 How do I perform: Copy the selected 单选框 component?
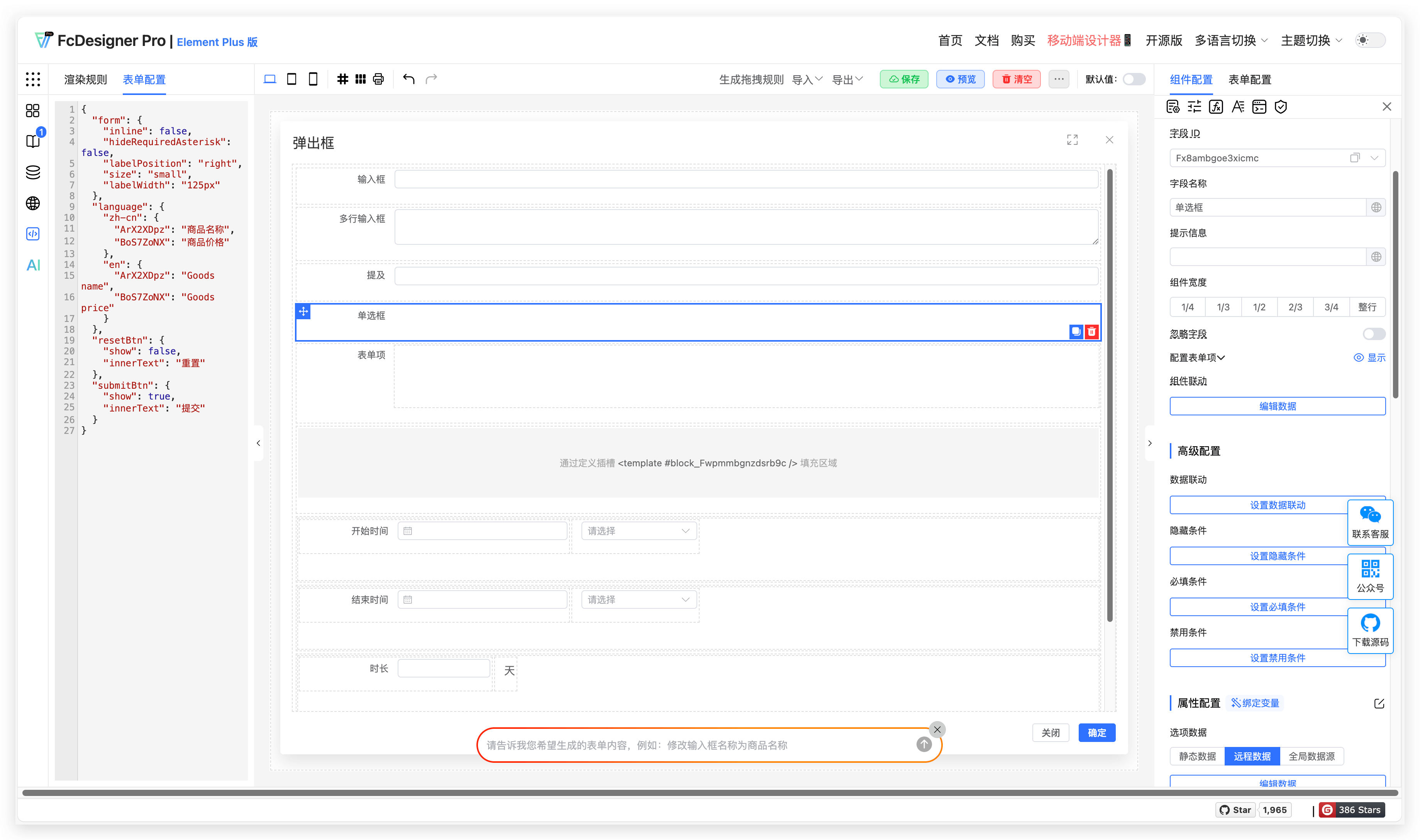pyautogui.click(x=1076, y=332)
